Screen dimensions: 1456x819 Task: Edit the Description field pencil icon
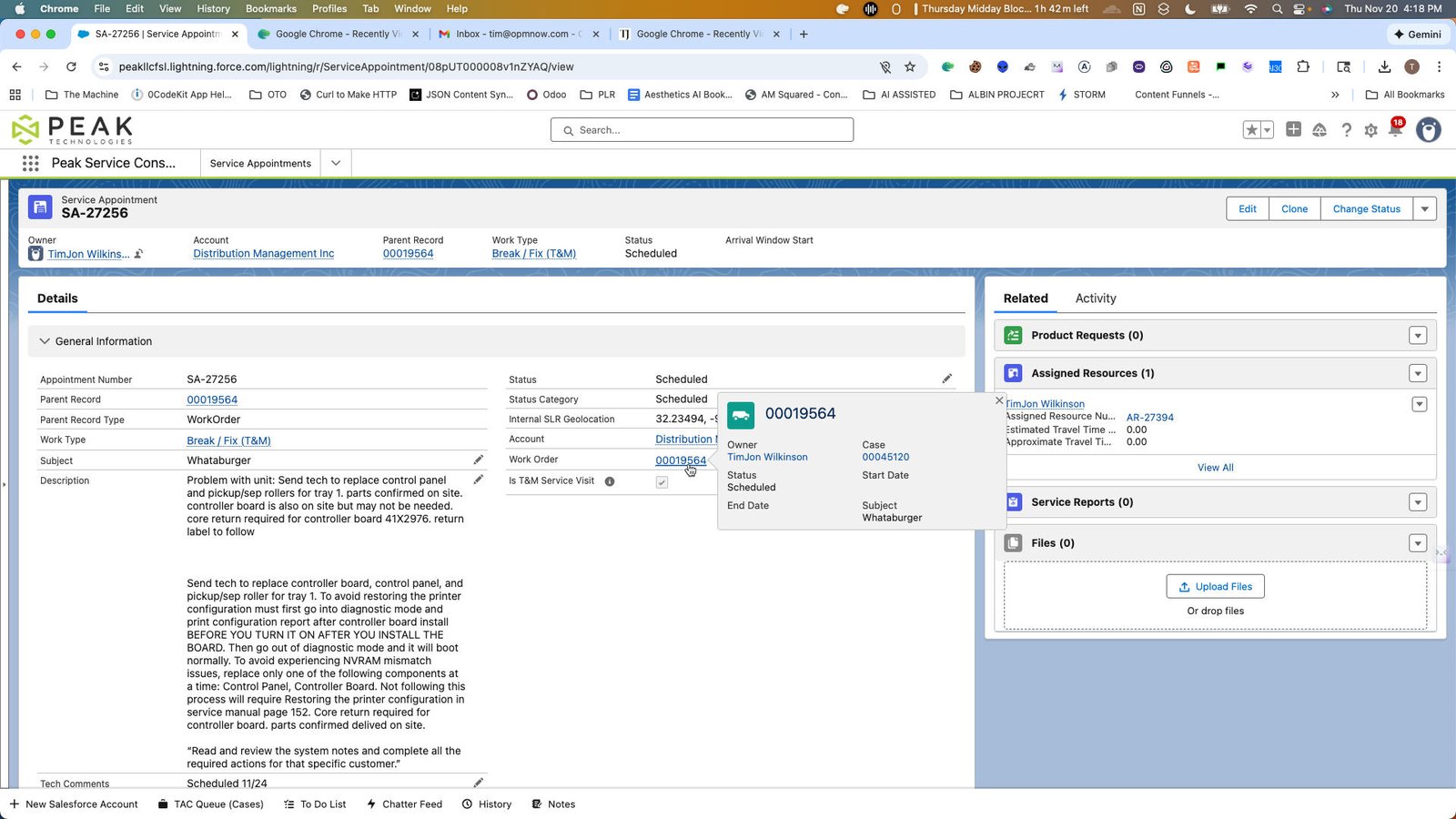click(x=479, y=480)
